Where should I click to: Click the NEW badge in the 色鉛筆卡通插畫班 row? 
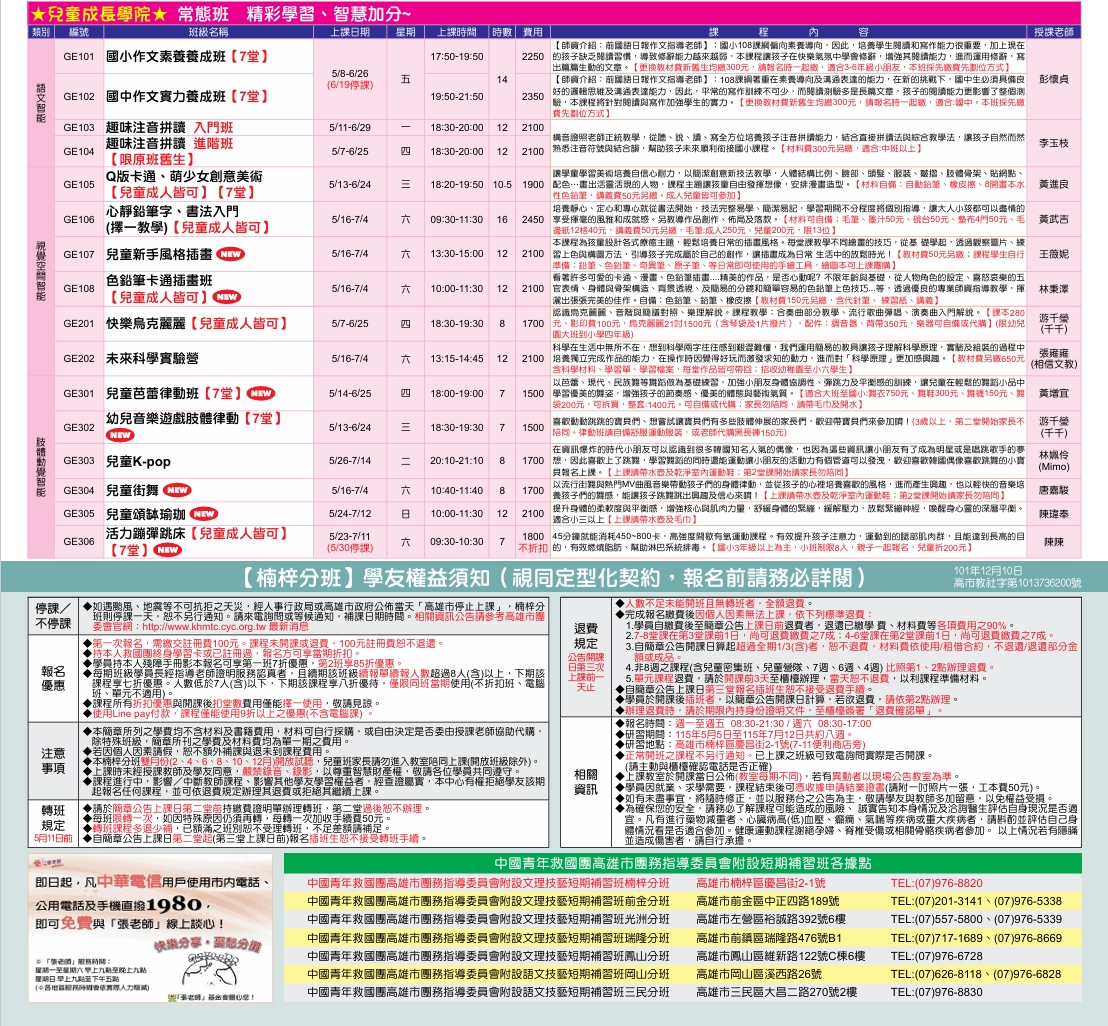225,297
